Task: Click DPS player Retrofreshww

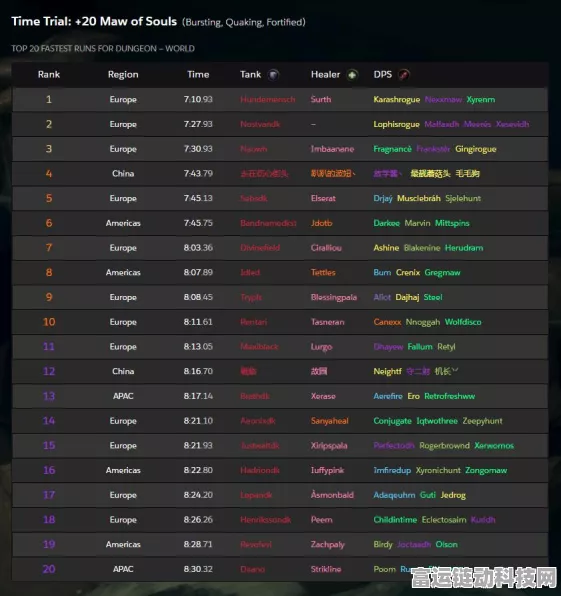Action: 450,396
